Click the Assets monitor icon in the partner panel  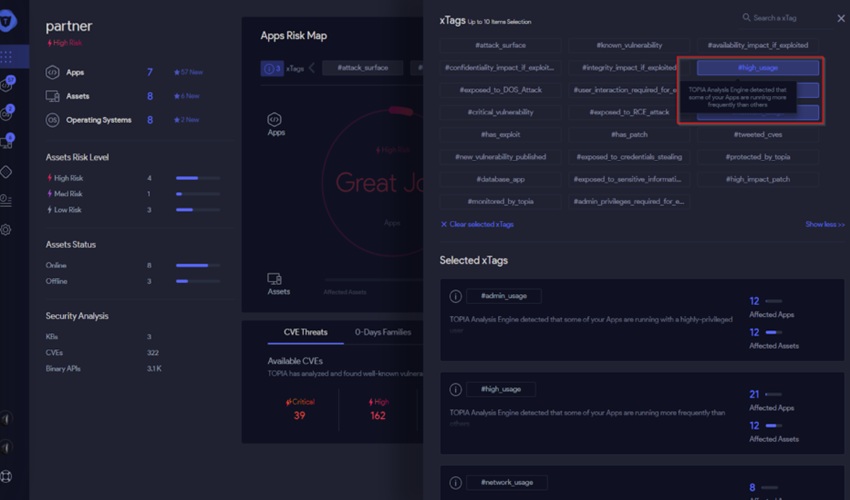click(53, 96)
